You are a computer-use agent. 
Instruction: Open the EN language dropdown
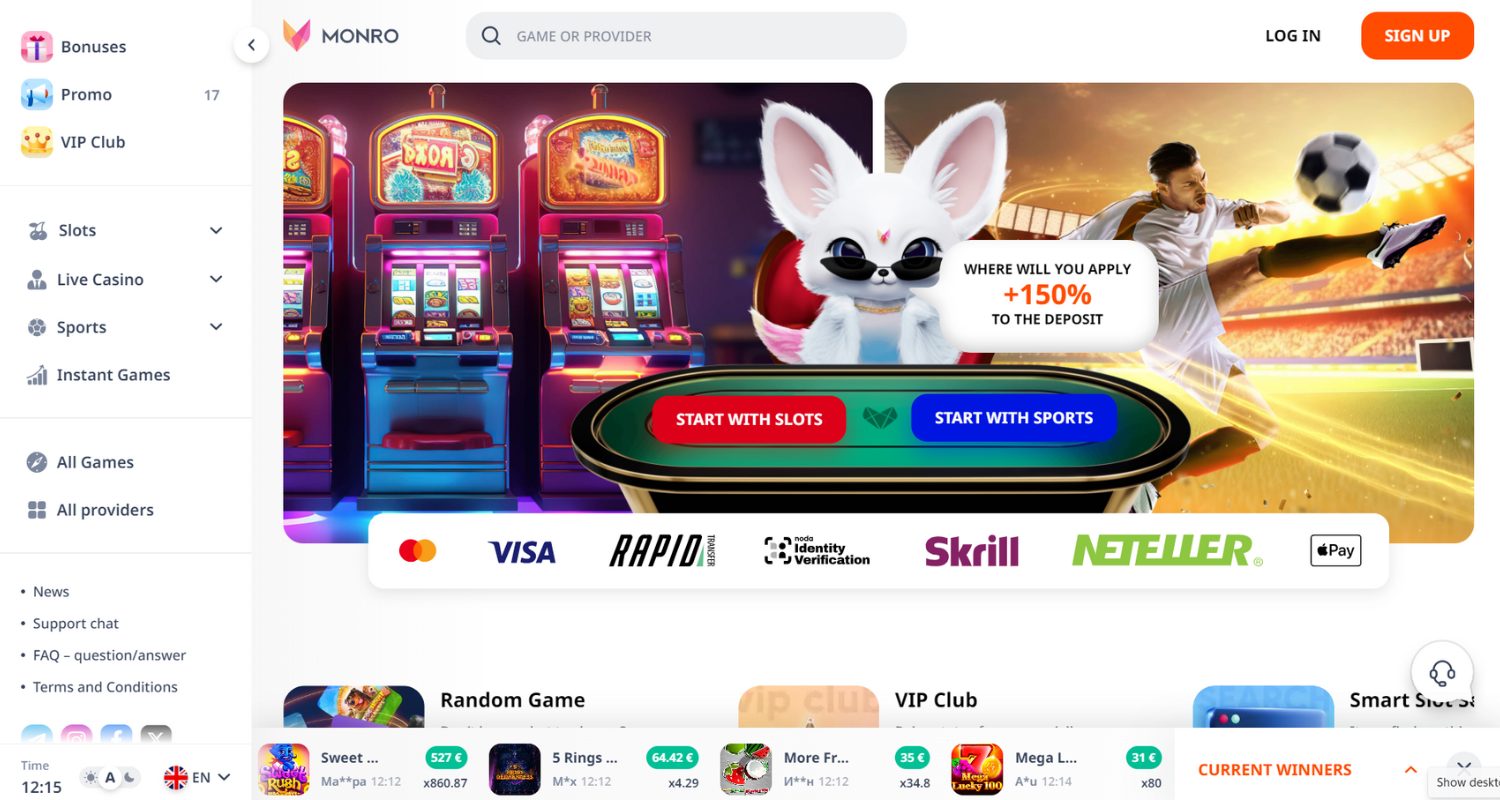pyautogui.click(x=197, y=777)
